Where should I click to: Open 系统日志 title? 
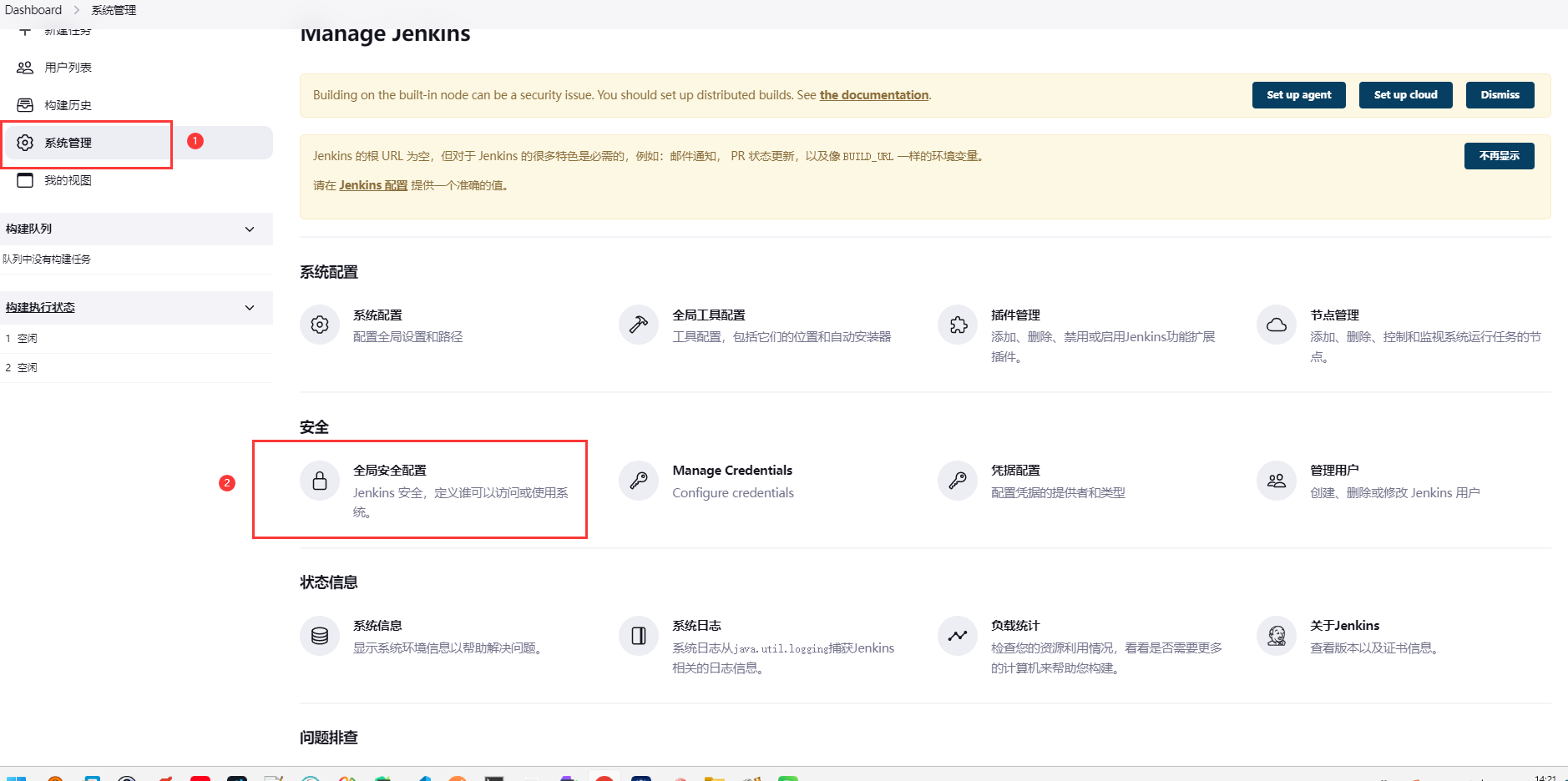coord(696,626)
